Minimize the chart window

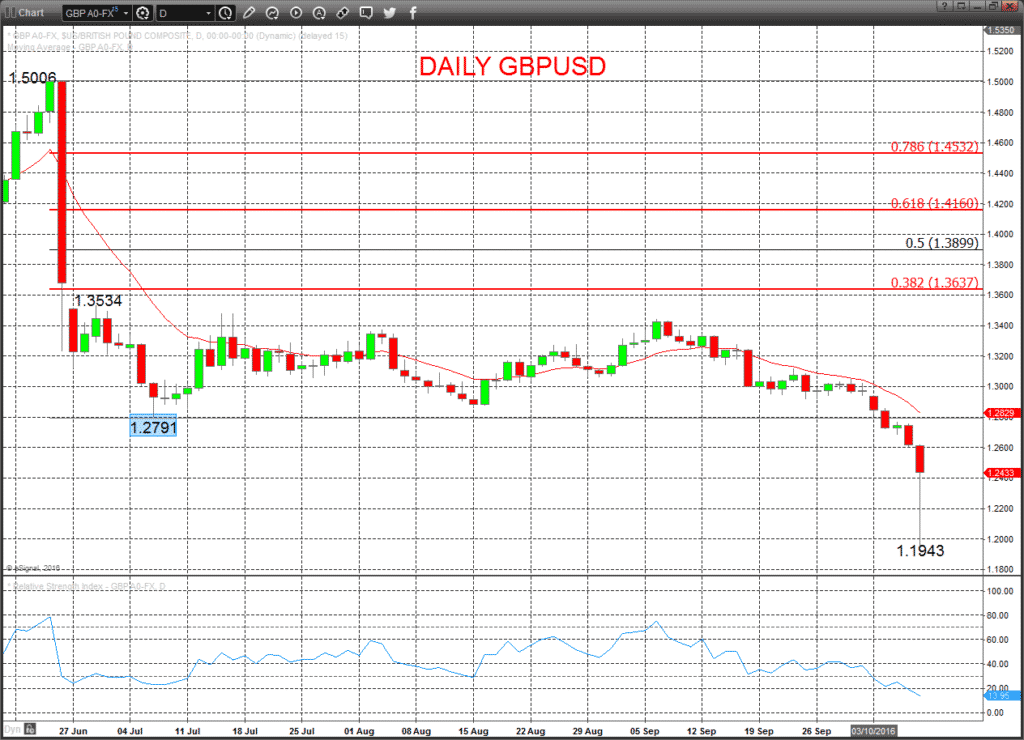coord(977,6)
